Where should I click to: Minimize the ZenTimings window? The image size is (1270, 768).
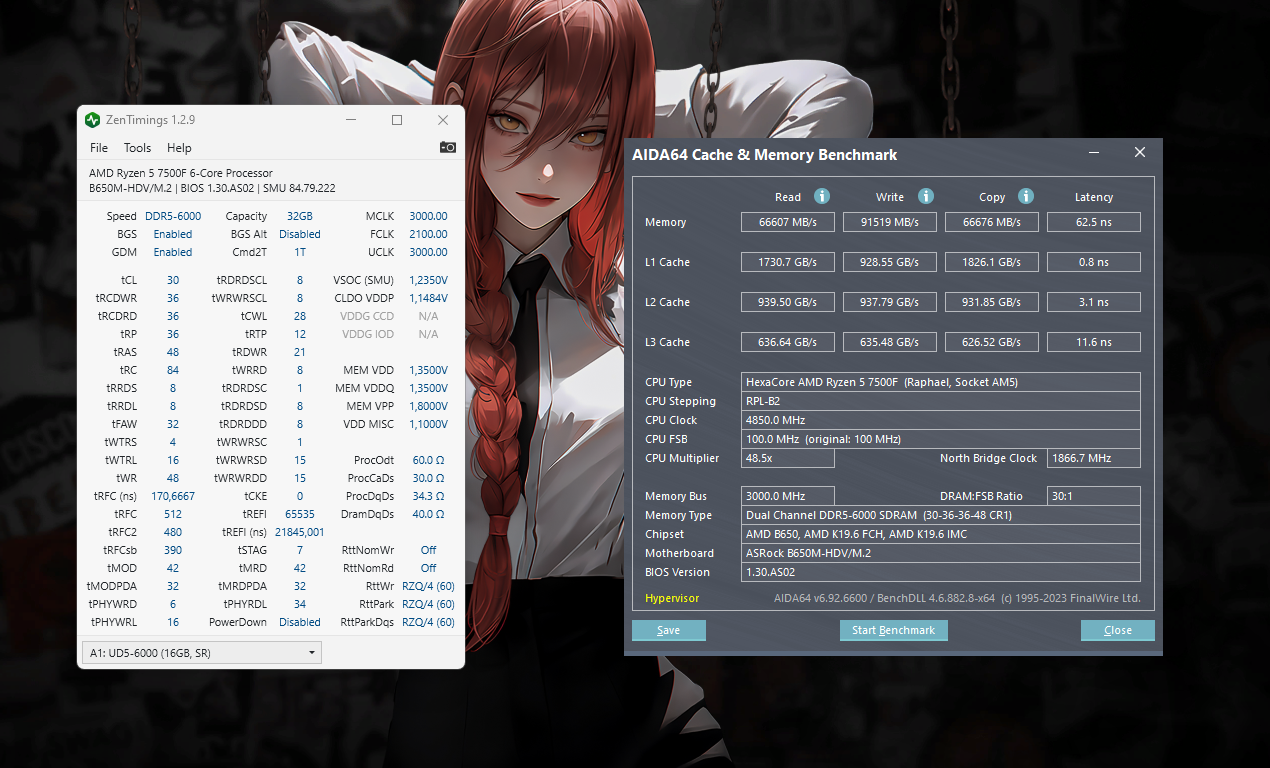(x=351, y=120)
